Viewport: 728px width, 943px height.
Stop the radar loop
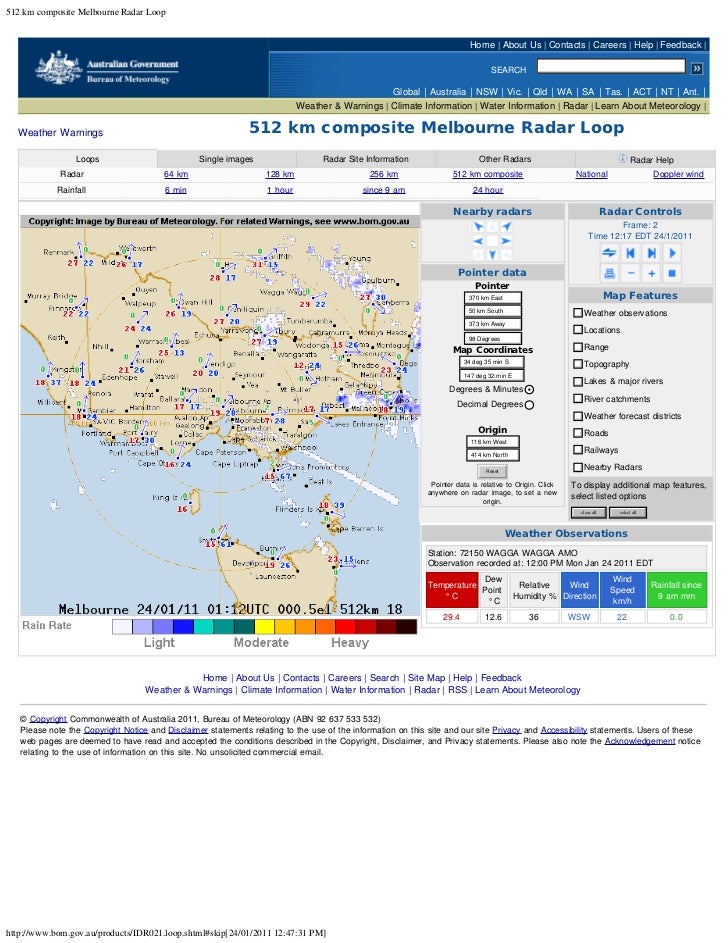[673, 274]
